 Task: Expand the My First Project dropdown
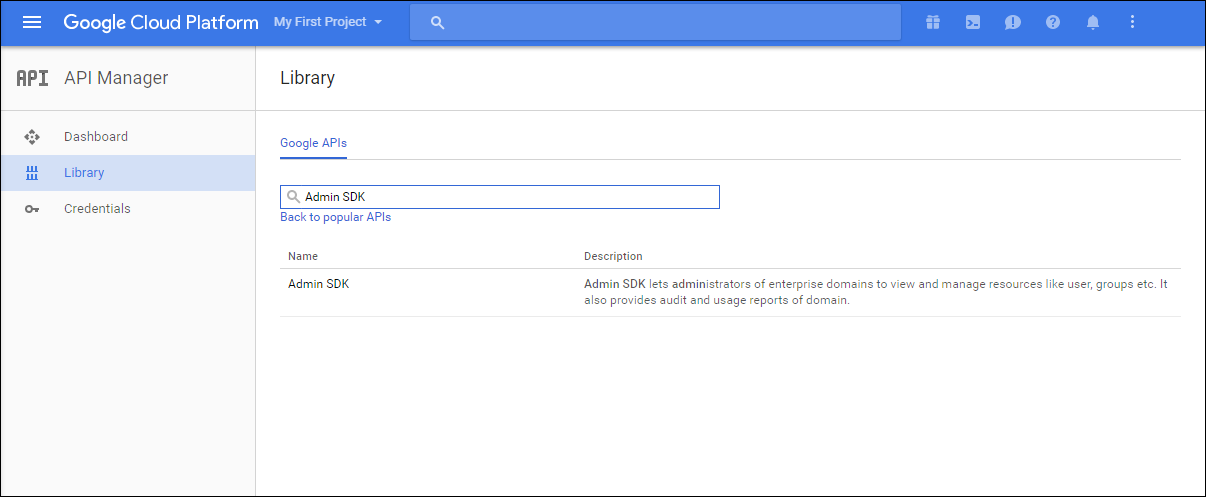coord(328,22)
